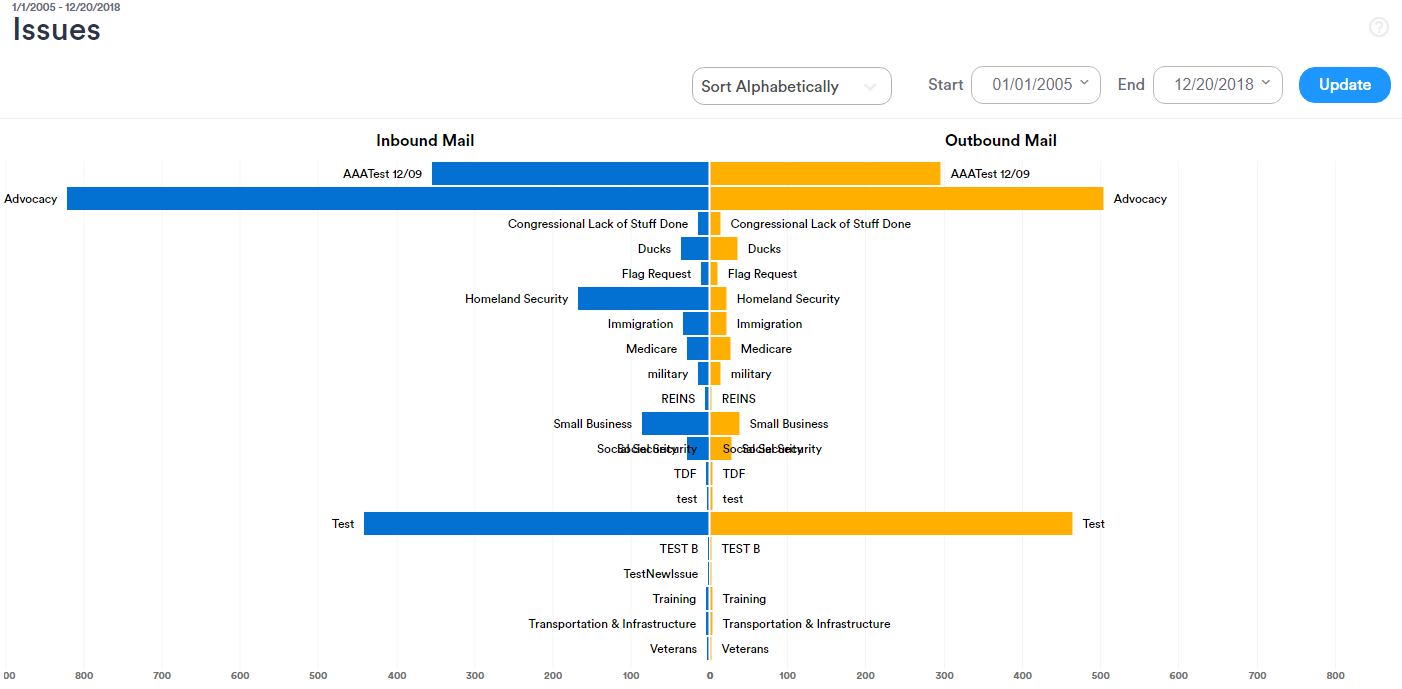This screenshot has height=689, width=1402.
Task: Expand the End date 12/20/2018 picker
Action: (x=1217, y=85)
